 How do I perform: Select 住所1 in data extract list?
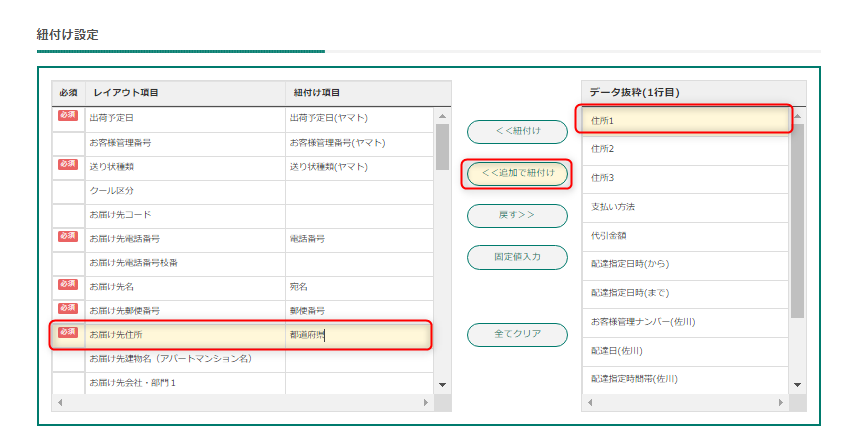pyautogui.click(x=685, y=121)
